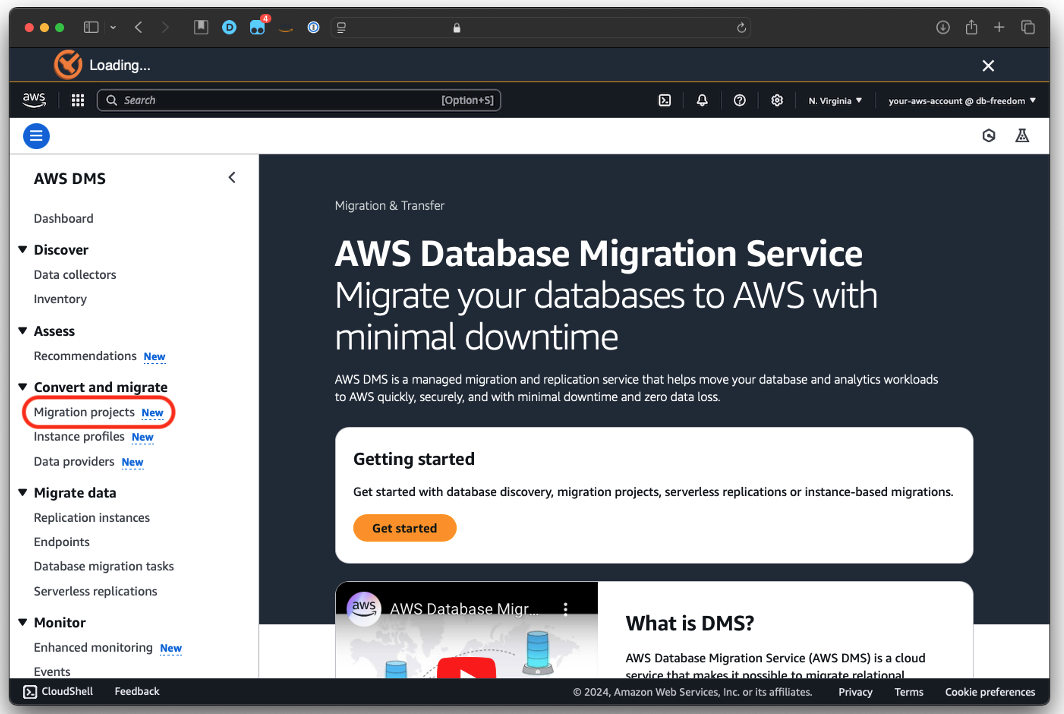This screenshot has height=714, width=1064.
Task: Open the AWS services grid menu
Action: (78, 100)
